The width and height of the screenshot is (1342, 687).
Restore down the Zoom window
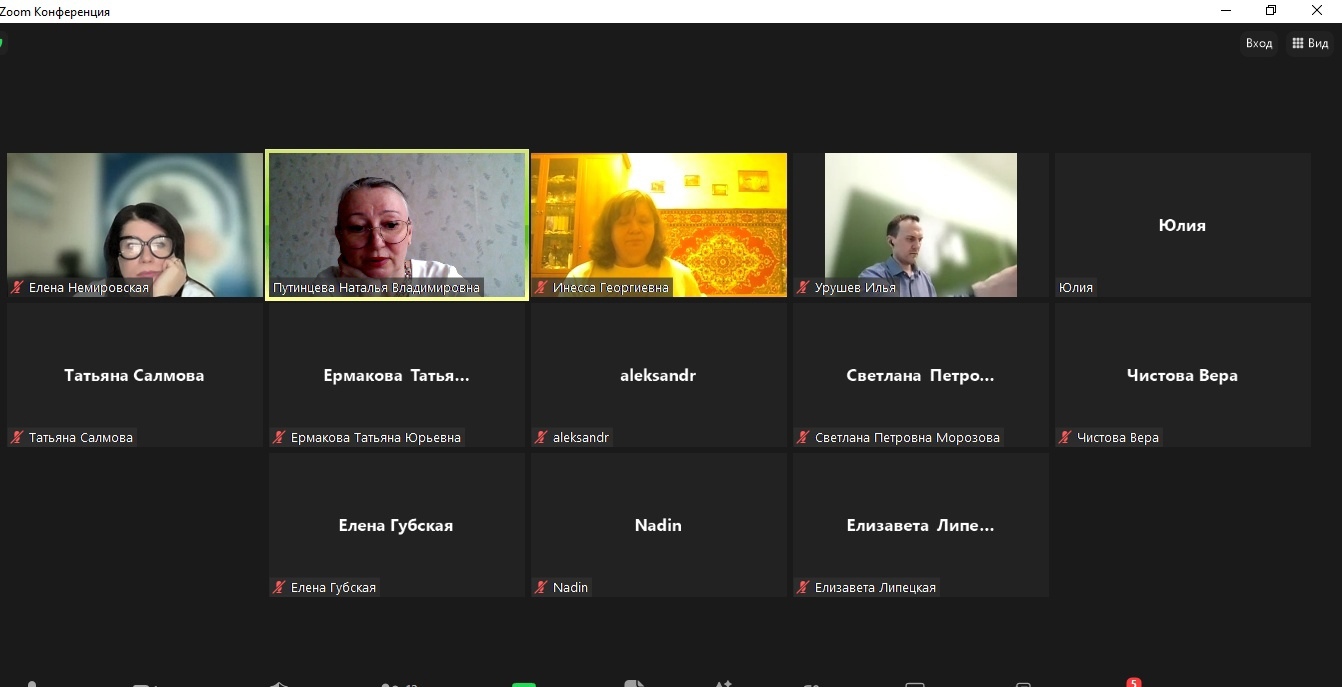pyautogui.click(x=1271, y=11)
